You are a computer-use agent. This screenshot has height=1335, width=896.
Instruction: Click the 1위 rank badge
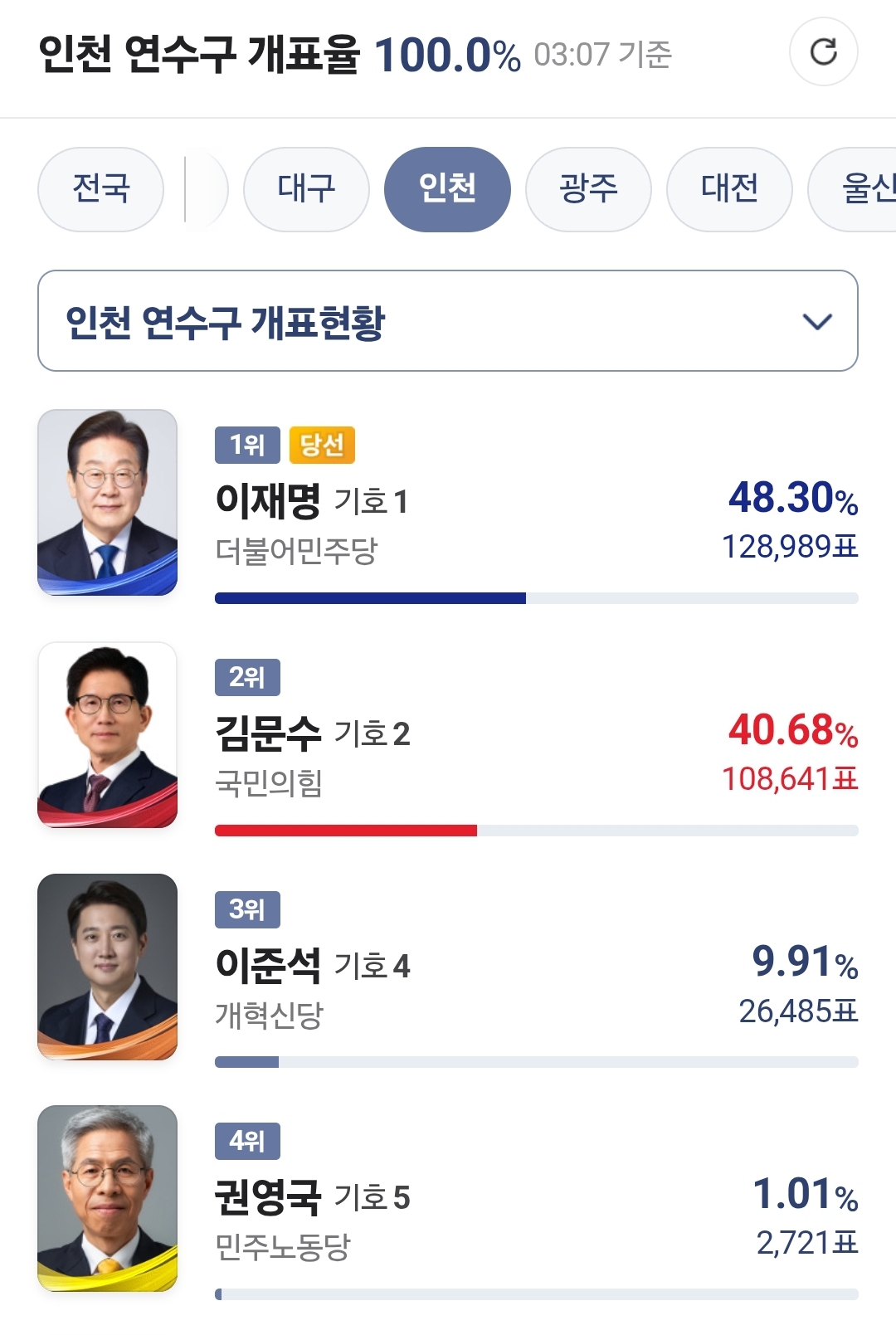click(247, 446)
